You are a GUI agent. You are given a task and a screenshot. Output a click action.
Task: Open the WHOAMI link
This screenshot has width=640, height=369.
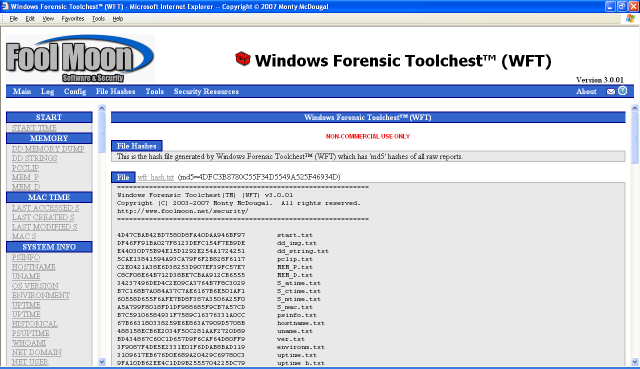(29, 343)
